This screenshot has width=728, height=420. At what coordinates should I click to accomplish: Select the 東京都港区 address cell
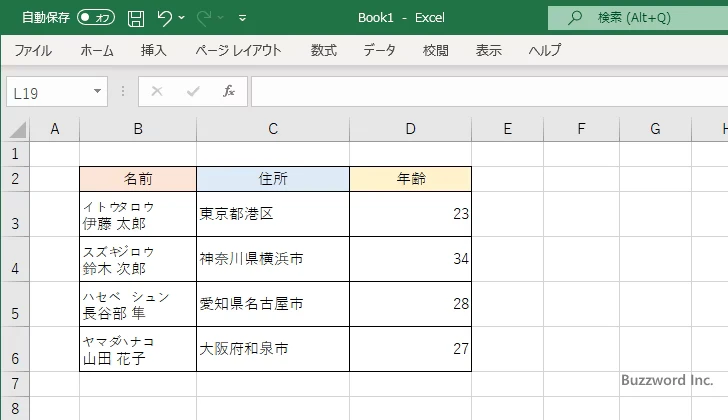click(x=273, y=214)
